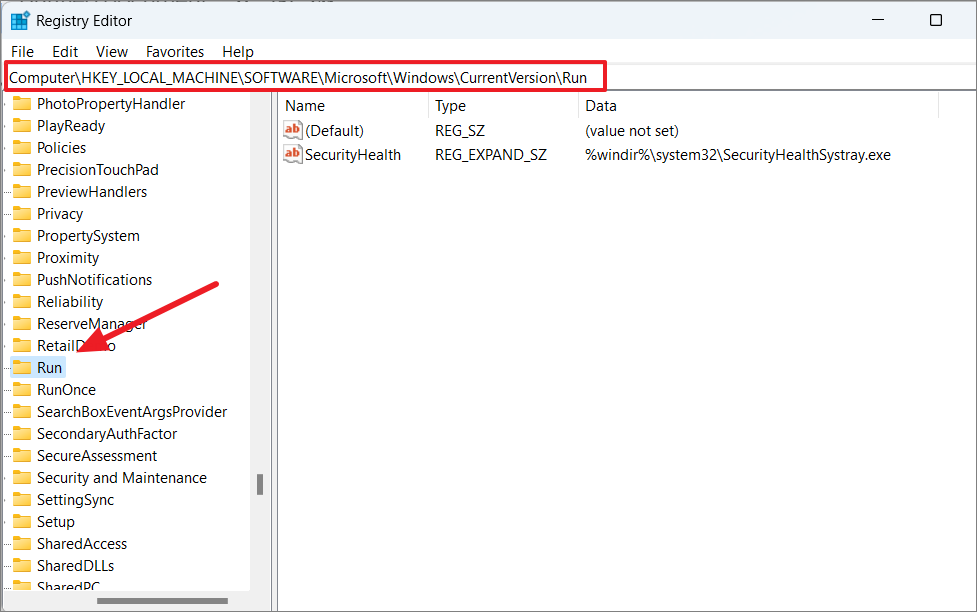The width and height of the screenshot is (977, 612).
Task: Select the Run key label
Action: coord(49,368)
